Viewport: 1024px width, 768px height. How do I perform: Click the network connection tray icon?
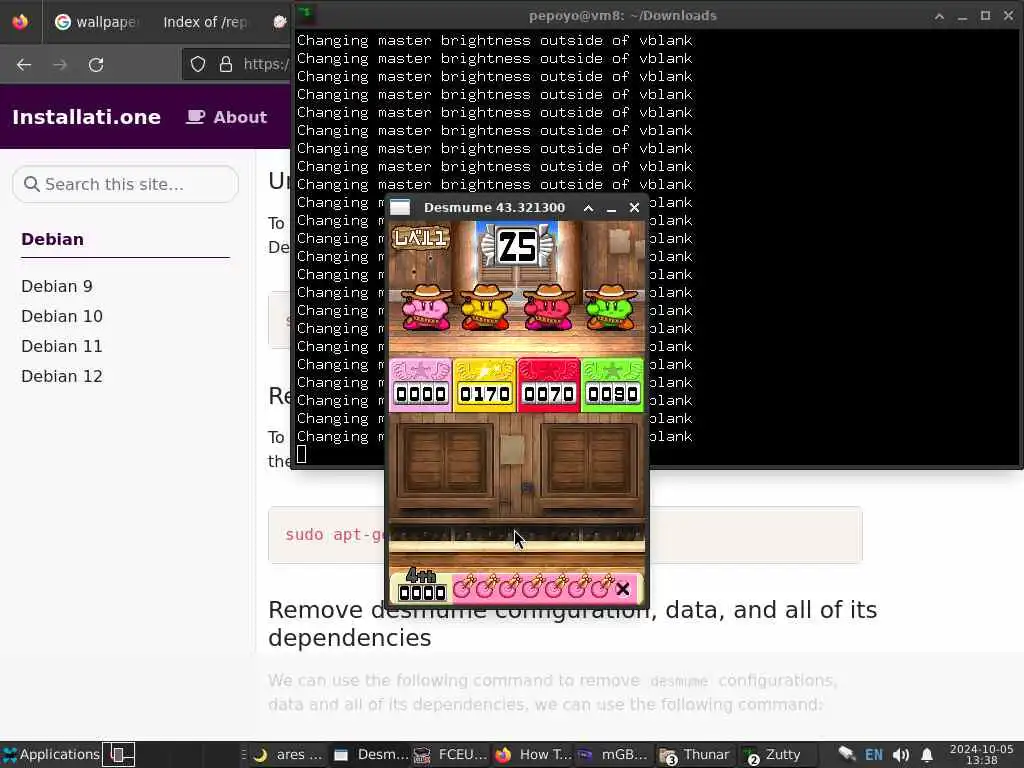(x=846, y=754)
